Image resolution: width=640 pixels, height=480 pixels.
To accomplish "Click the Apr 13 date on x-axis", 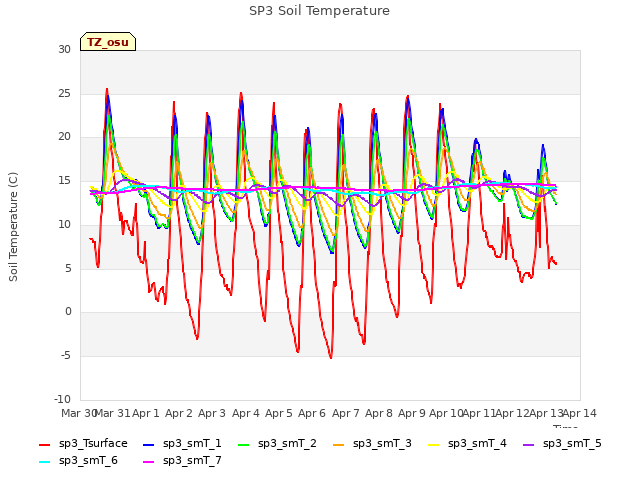I will tap(546, 413).
